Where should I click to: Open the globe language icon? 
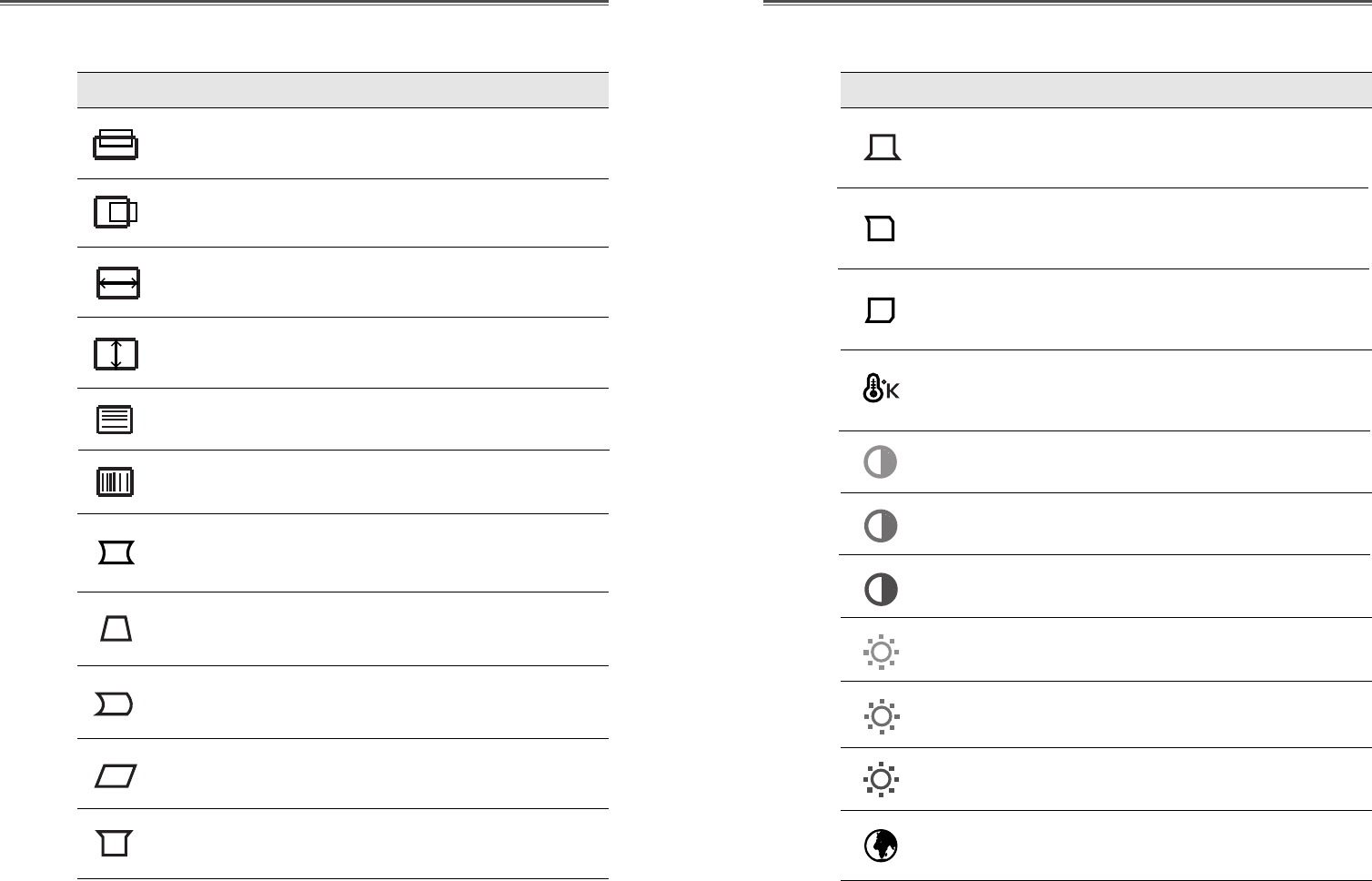click(881, 846)
